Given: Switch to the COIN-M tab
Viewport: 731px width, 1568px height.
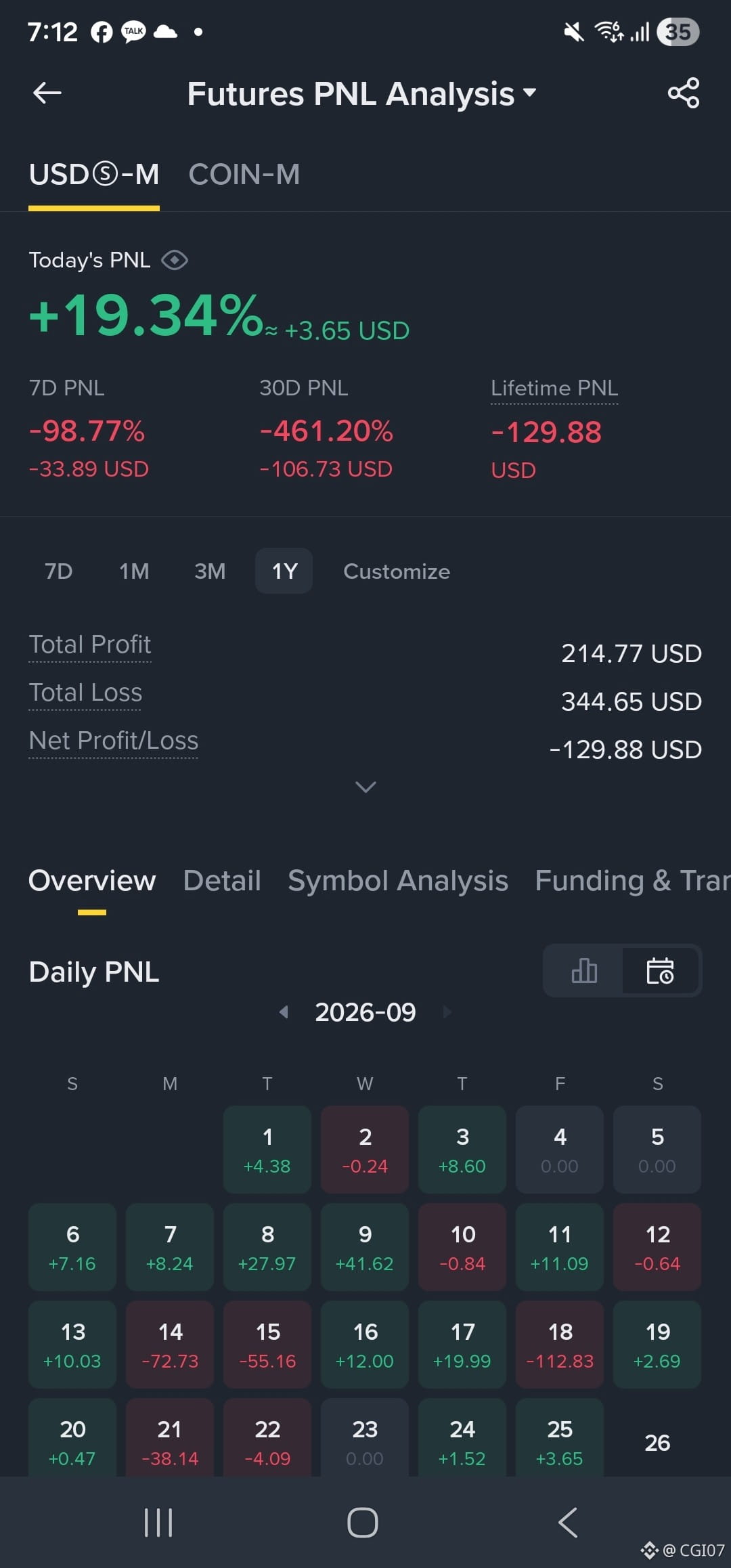Looking at the screenshot, I should pos(244,175).
